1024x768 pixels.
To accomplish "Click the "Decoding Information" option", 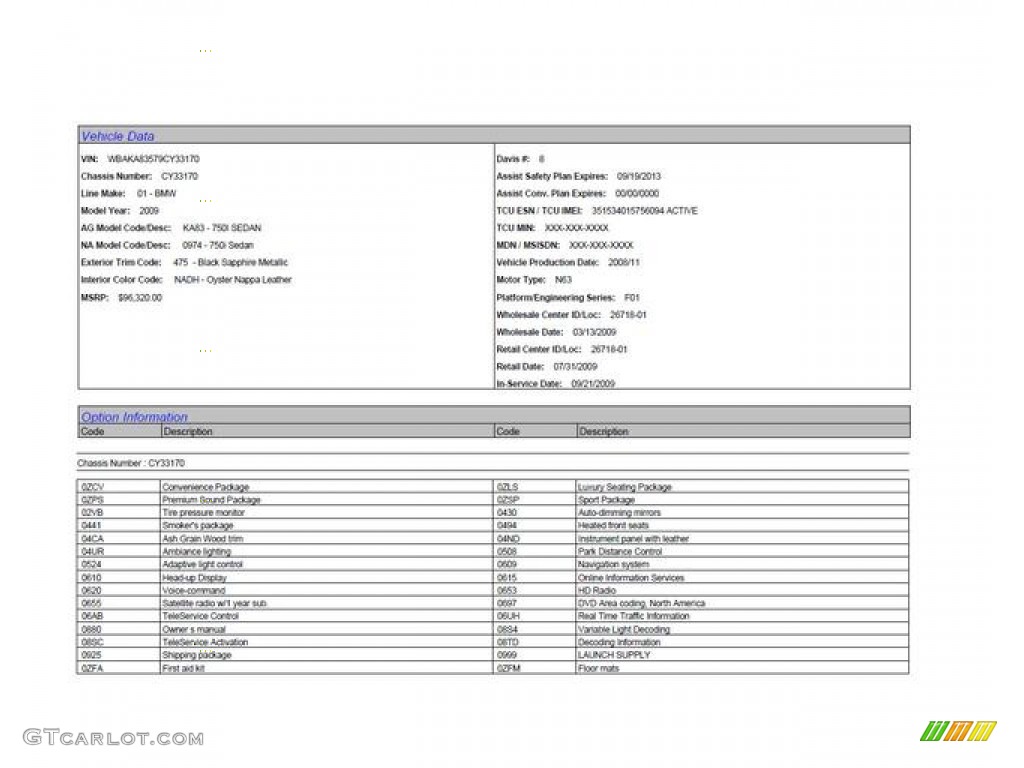I will click(619, 642).
